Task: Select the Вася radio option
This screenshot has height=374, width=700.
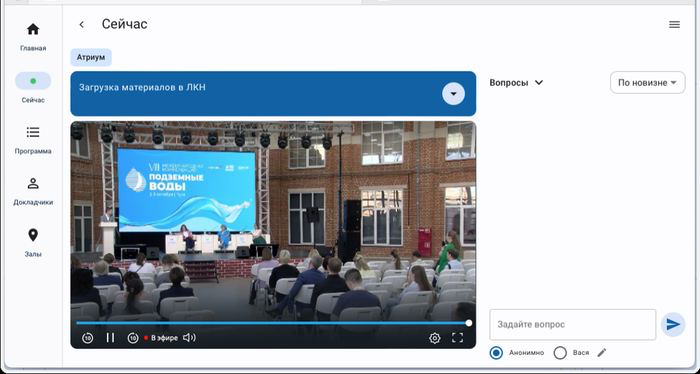Action: tap(560, 353)
